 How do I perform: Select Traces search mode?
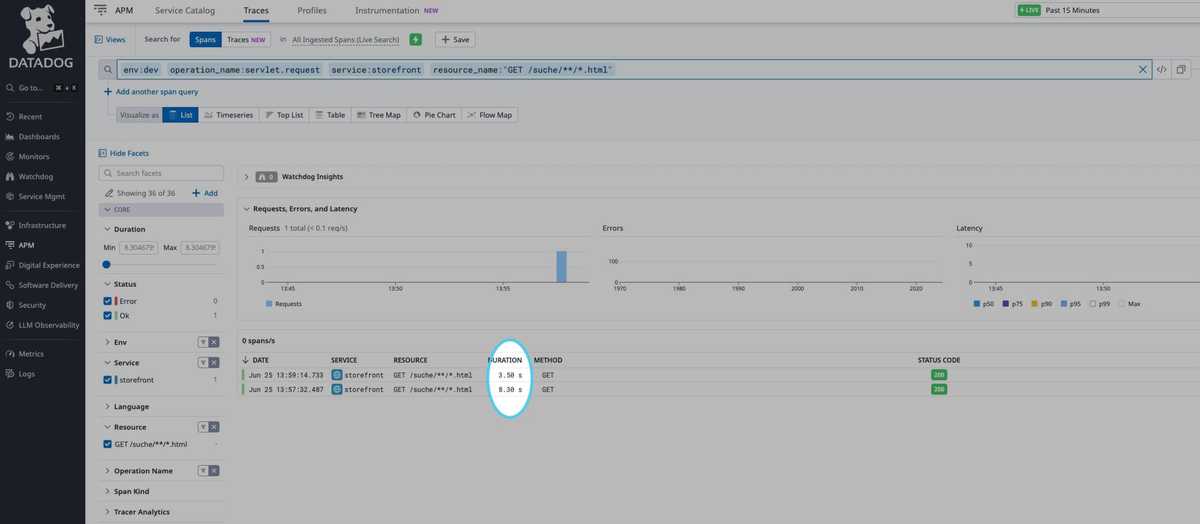click(246, 39)
